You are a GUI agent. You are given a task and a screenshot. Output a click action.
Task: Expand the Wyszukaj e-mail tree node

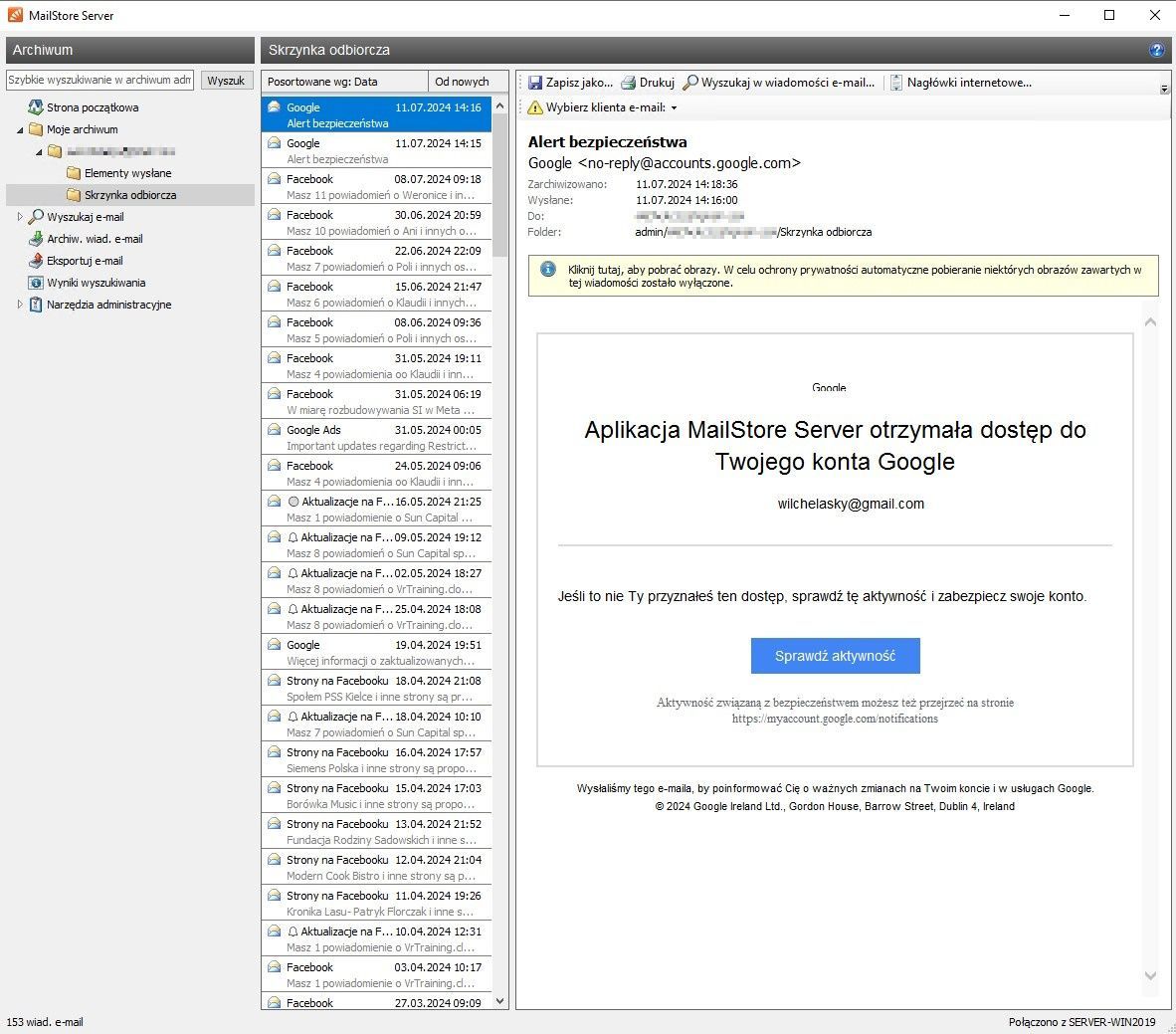coord(20,217)
